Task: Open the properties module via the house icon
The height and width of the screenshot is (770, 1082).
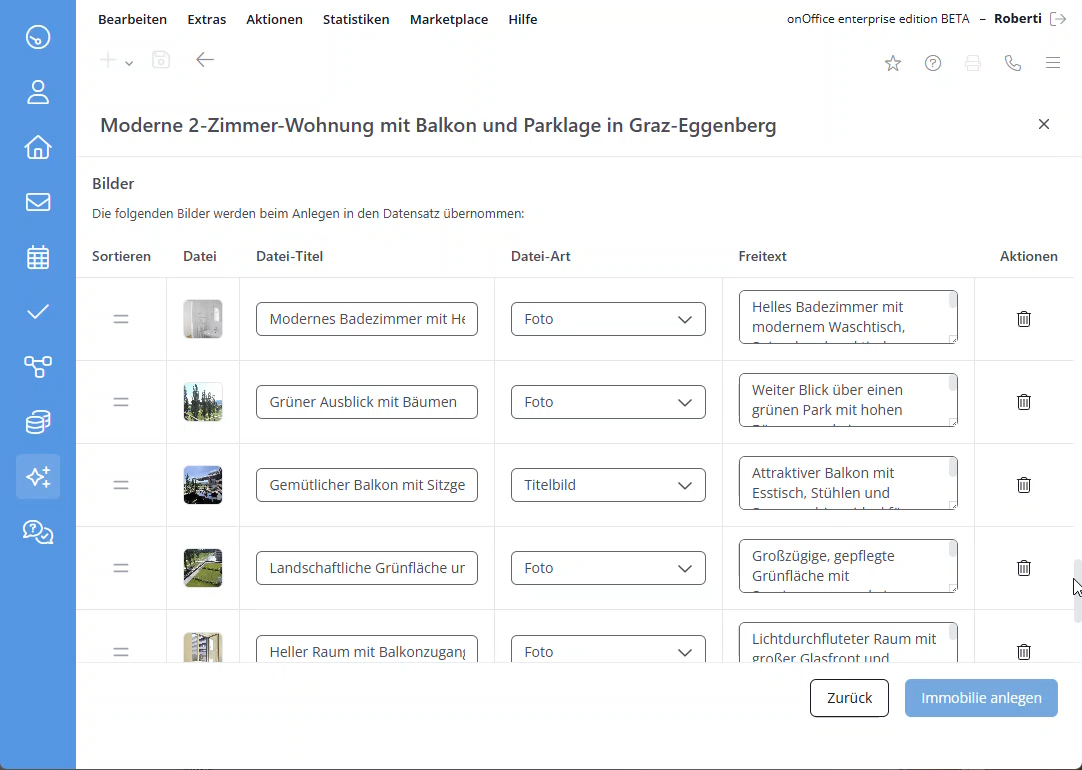Action: 37,147
